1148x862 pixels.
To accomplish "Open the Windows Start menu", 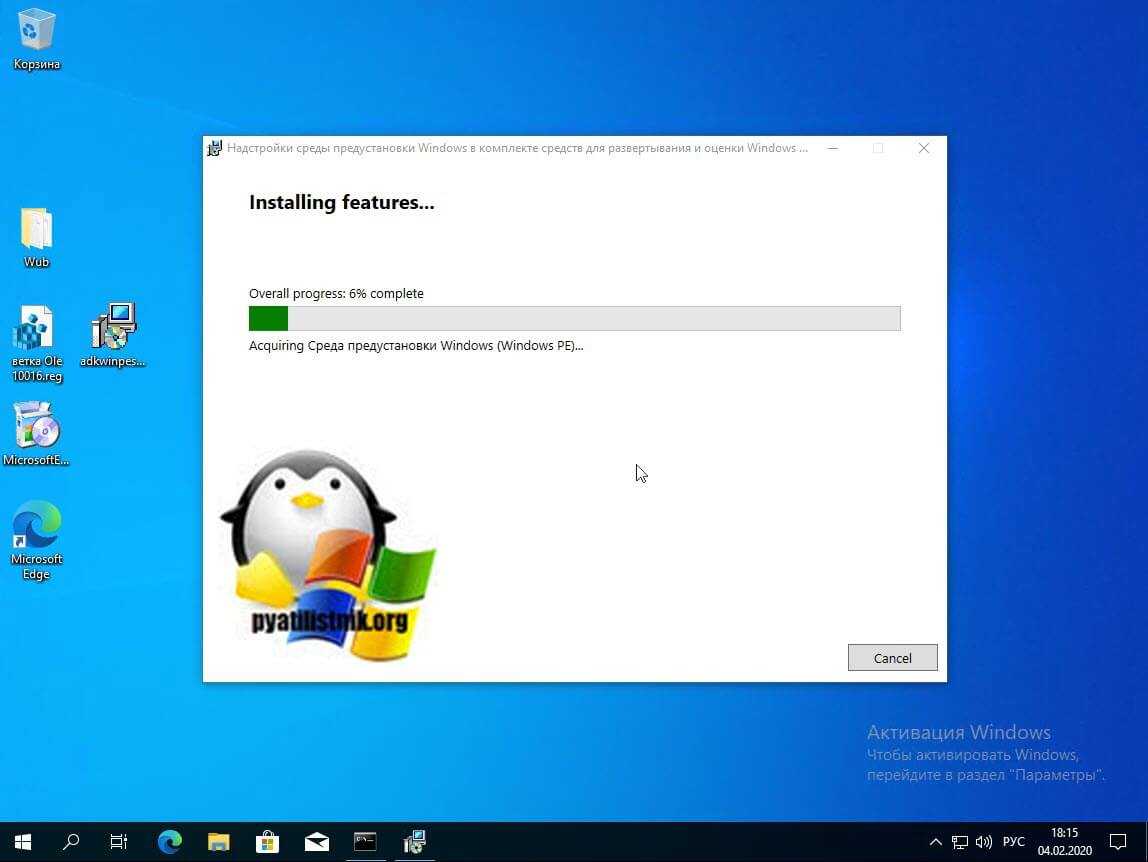I will coord(22,842).
